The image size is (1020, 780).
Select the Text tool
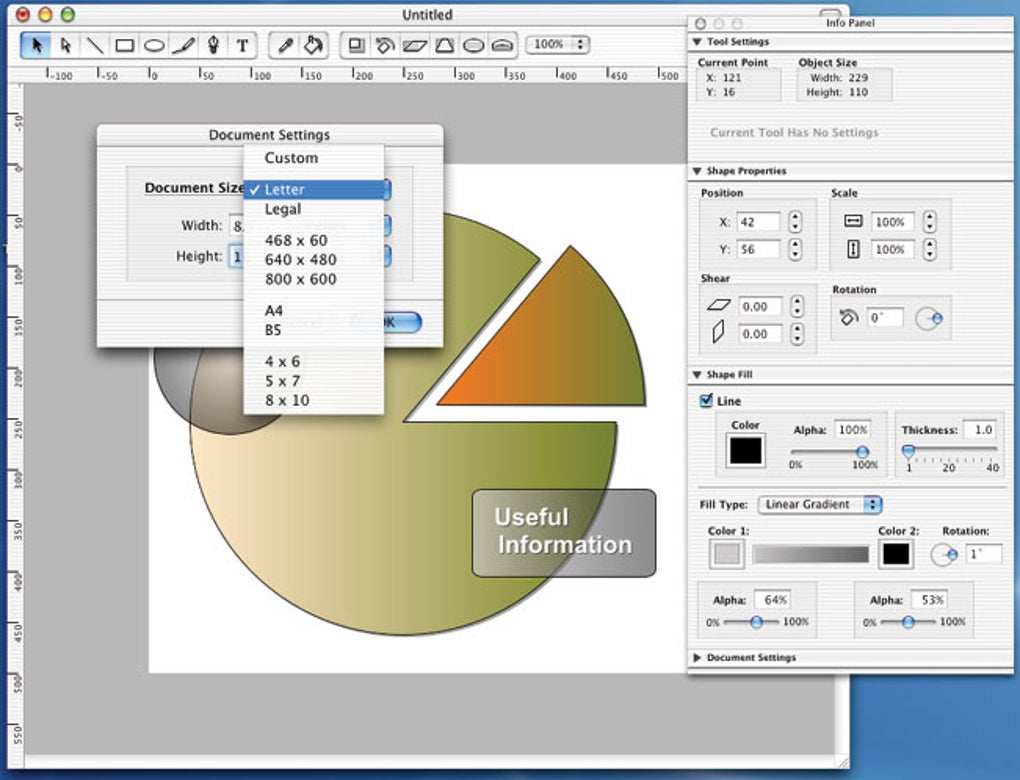tap(242, 45)
